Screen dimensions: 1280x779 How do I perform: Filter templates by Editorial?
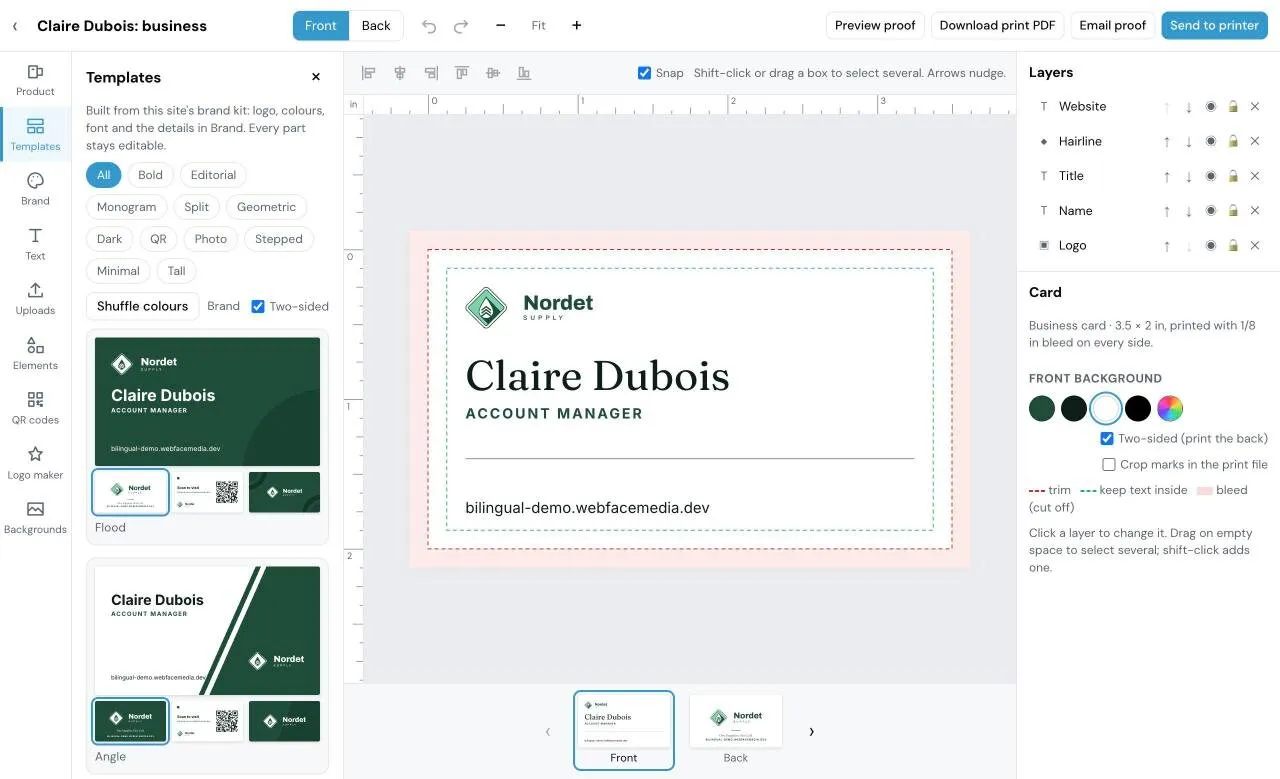[213, 175]
